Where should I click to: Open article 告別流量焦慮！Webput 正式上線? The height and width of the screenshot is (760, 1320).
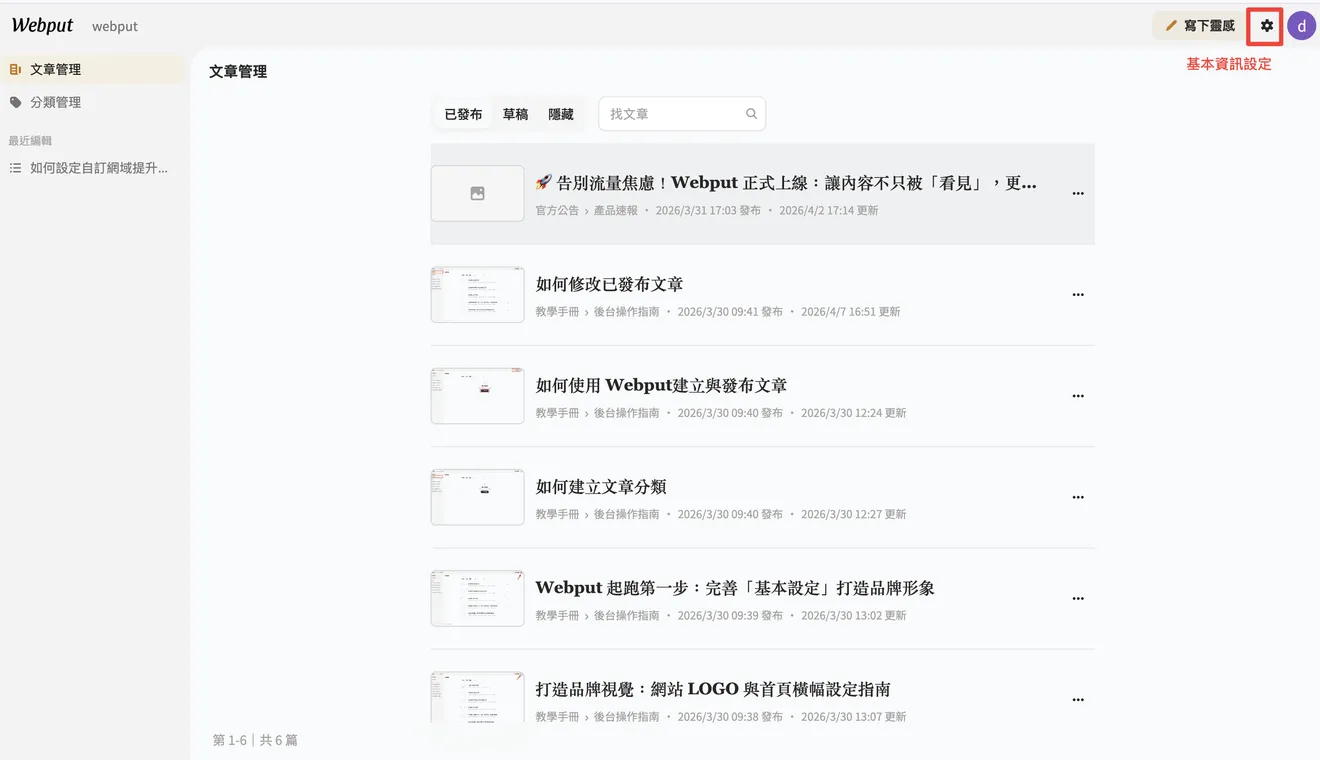click(x=786, y=183)
